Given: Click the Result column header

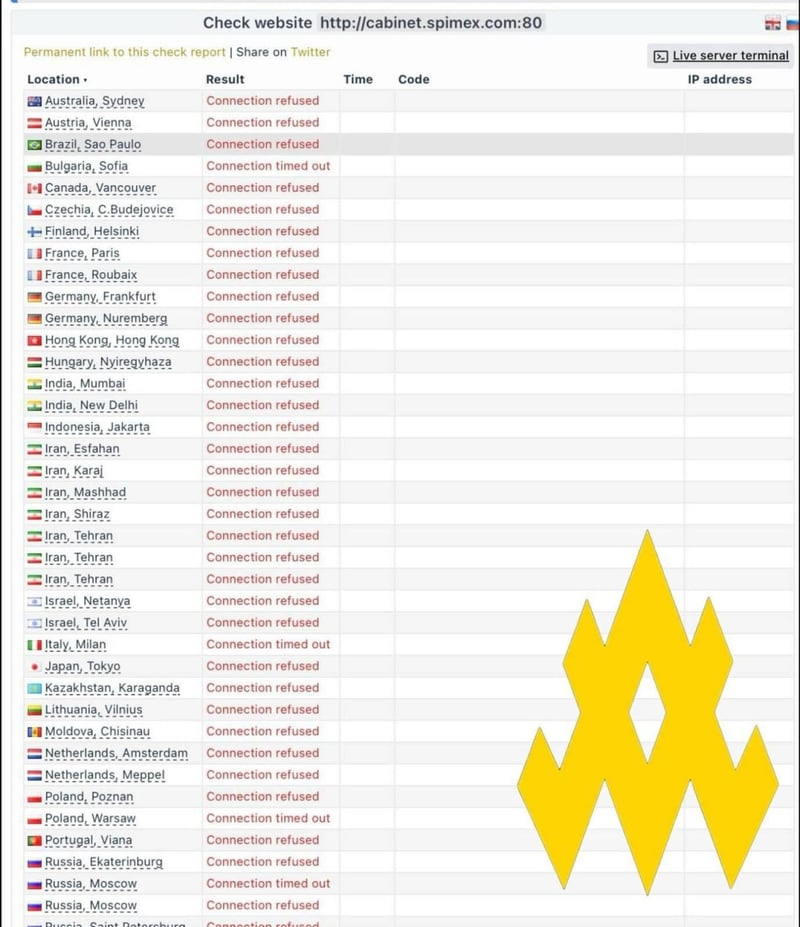Looking at the screenshot, I should coord(225,79).
